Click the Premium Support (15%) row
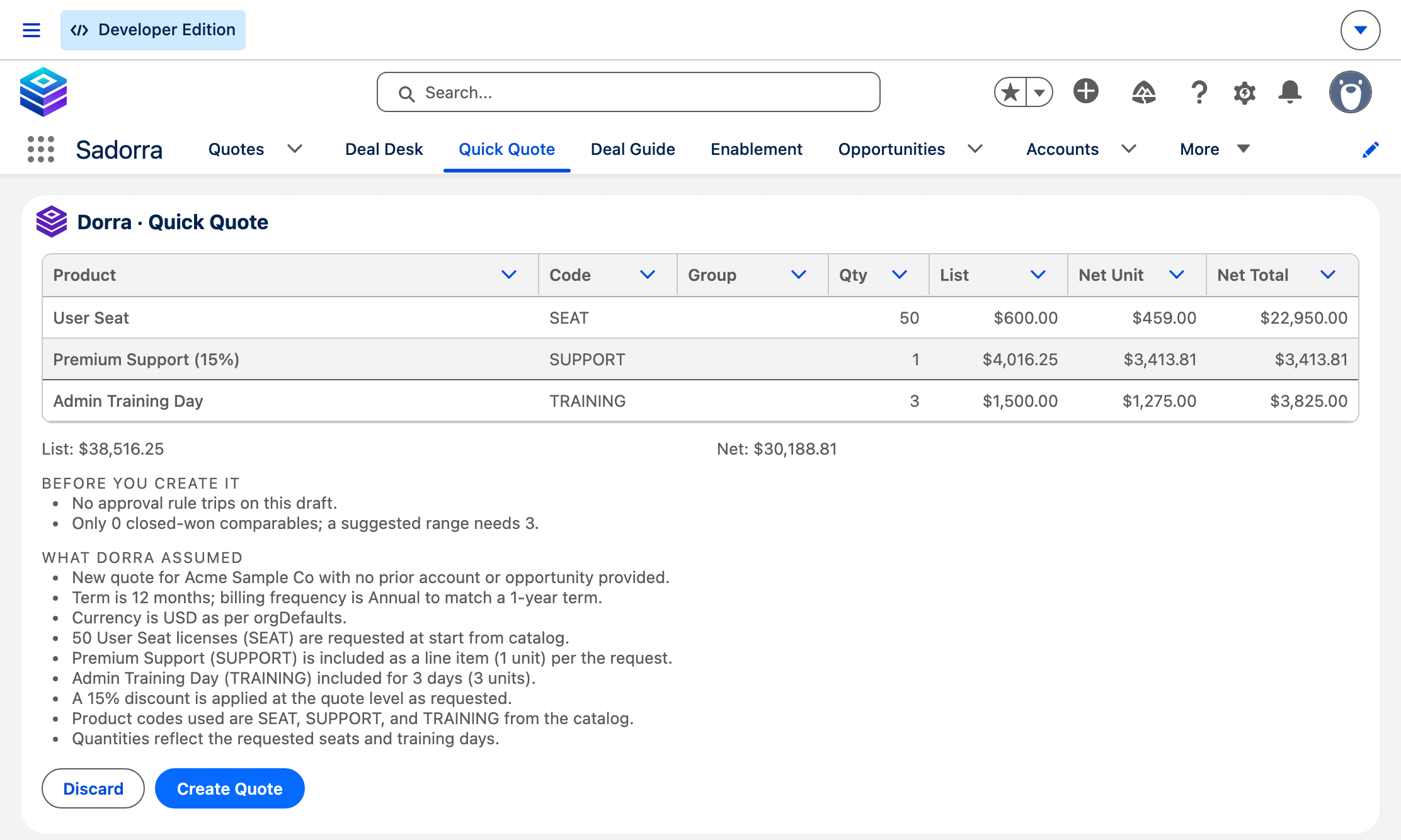 (700, 360)
